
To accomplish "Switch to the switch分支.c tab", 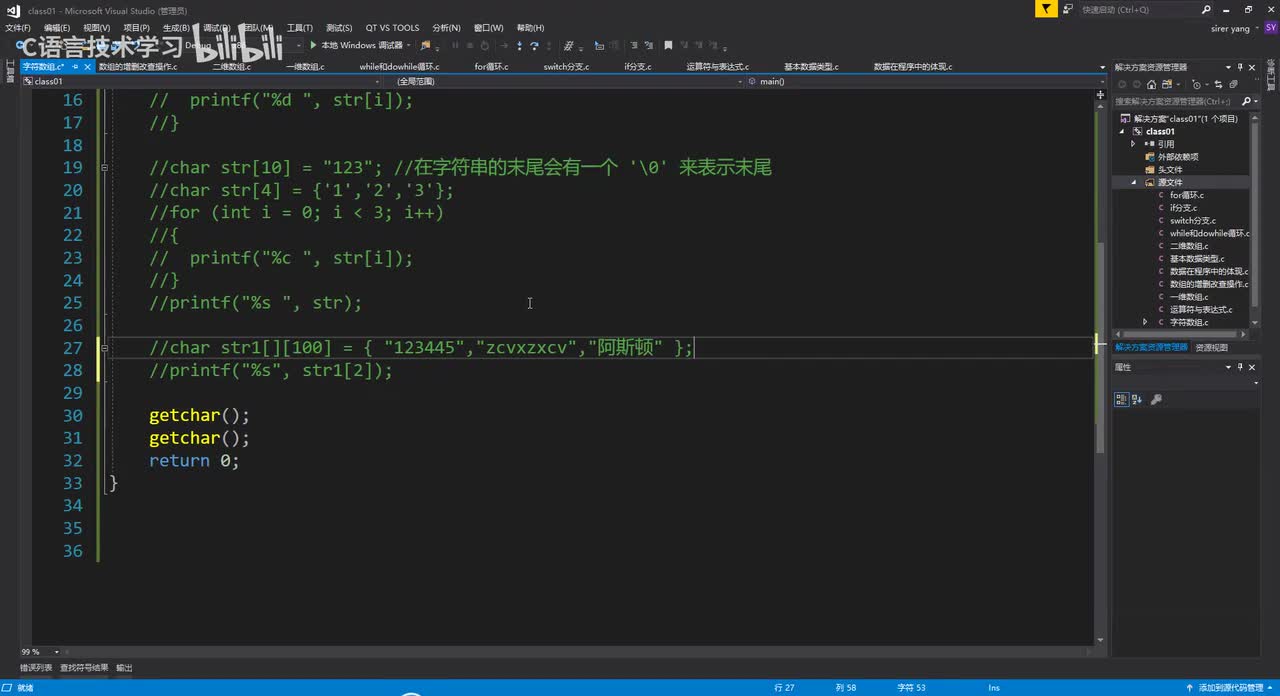I will point(566,67).
